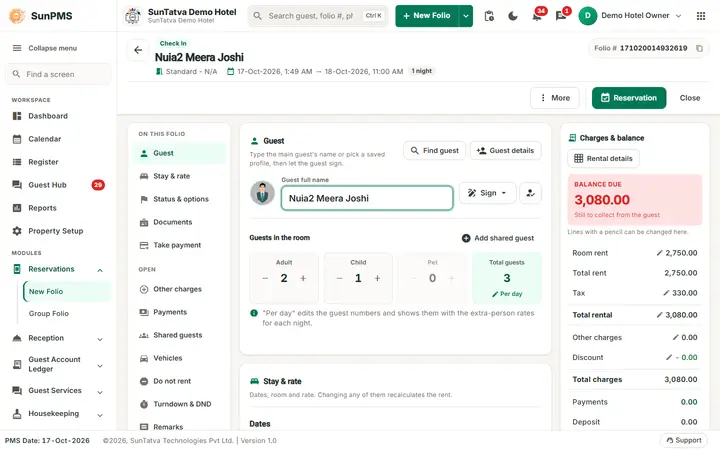This screenshot has height=450, width=720.
Task: Jump to Stay & rate section
Action: pyautogui.click(x=180, y=176)
